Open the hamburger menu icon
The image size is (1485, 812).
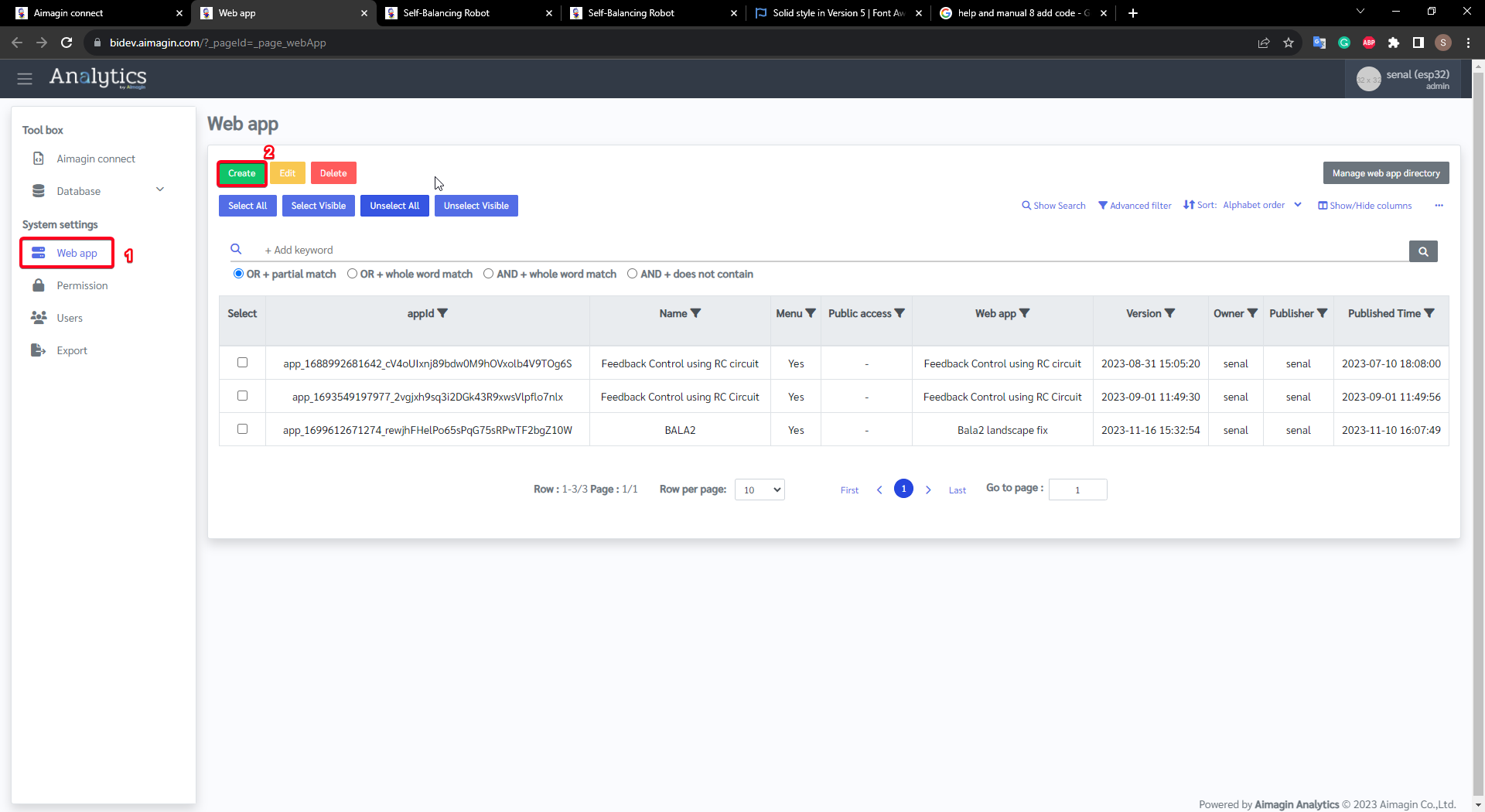point(25,78)
